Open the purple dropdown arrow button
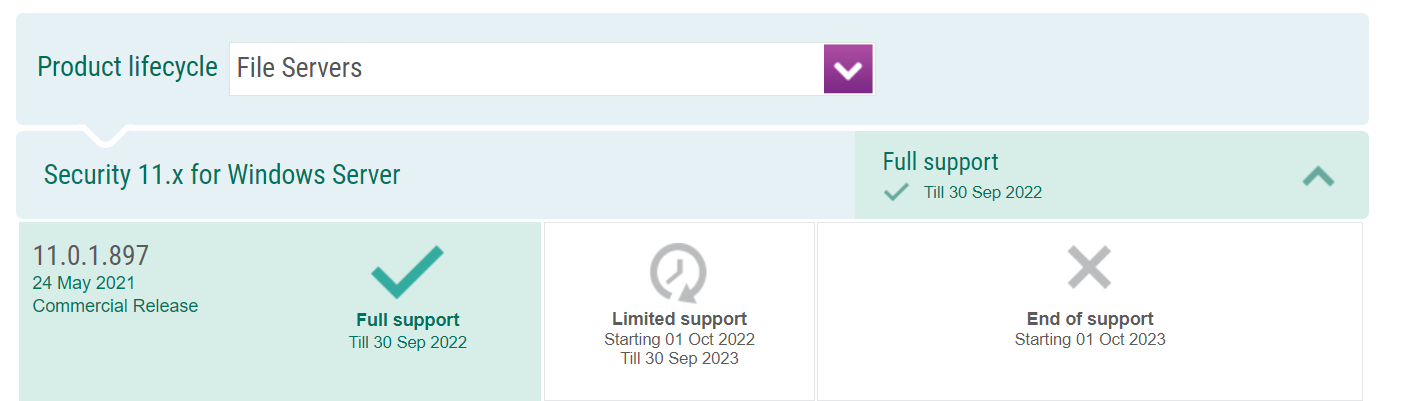 848,69
